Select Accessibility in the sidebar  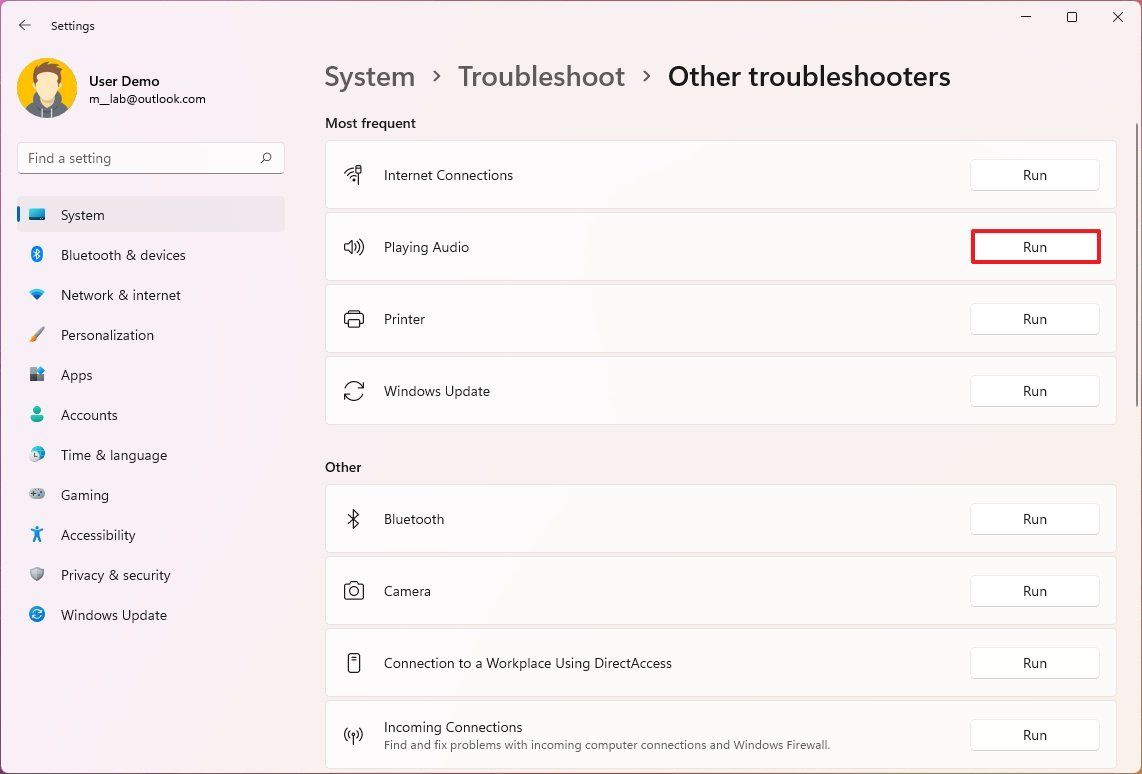[x=97, y=534]
